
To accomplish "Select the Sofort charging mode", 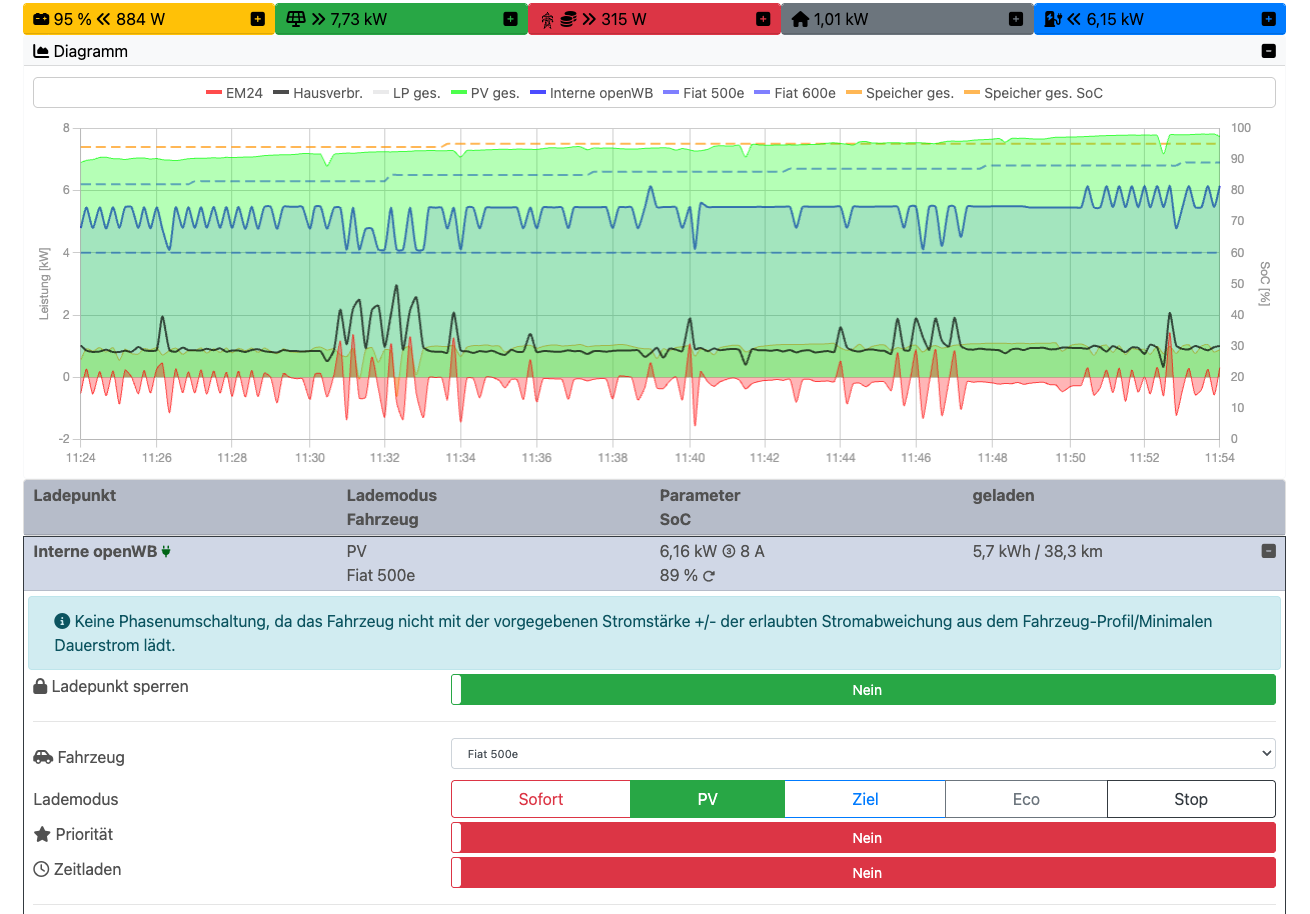I will click(x=541, y=799).
